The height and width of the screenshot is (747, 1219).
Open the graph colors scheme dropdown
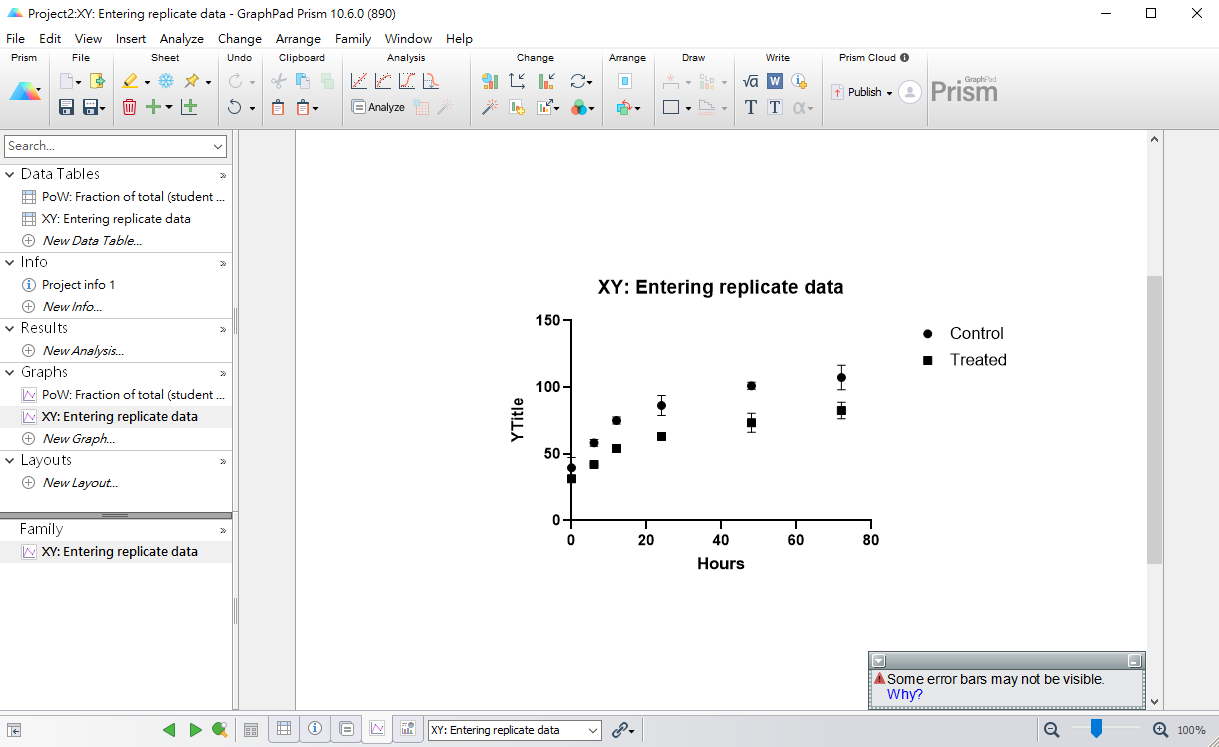tap(591, 108)
